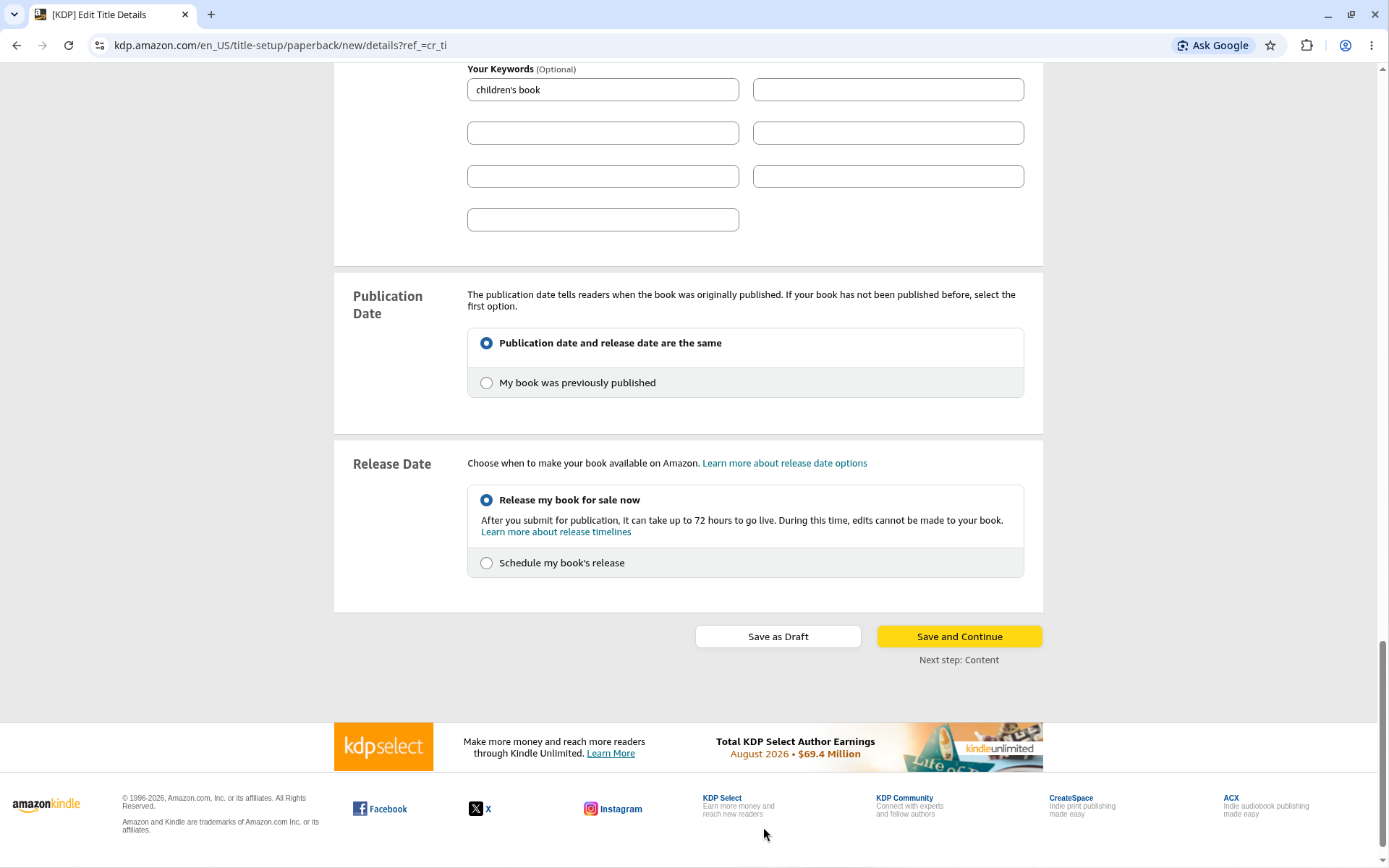Open CreateSpace footer link

pyautogui.click(x=1071, y=799)
